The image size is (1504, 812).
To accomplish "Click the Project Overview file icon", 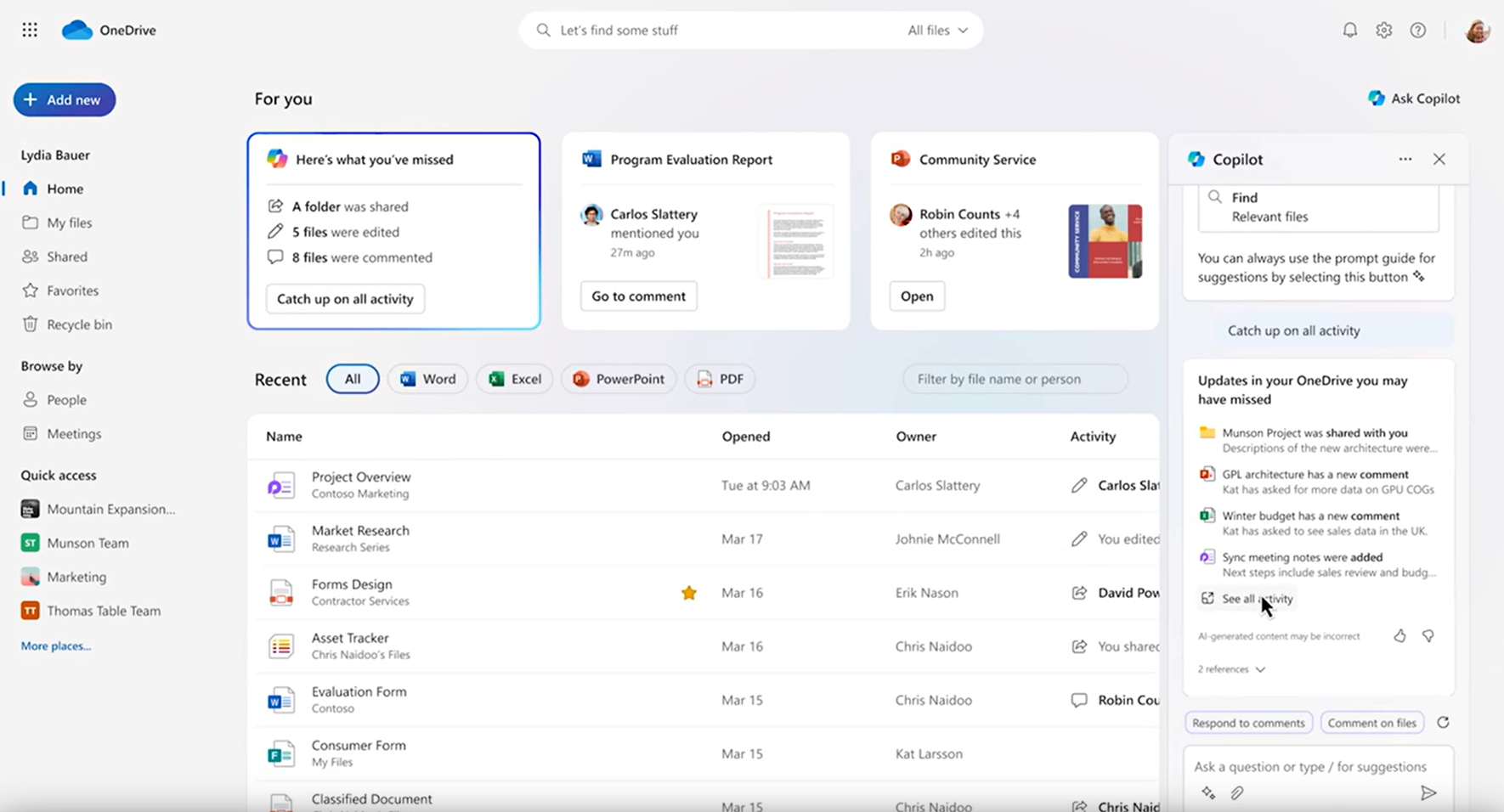I will pos(280,486).
